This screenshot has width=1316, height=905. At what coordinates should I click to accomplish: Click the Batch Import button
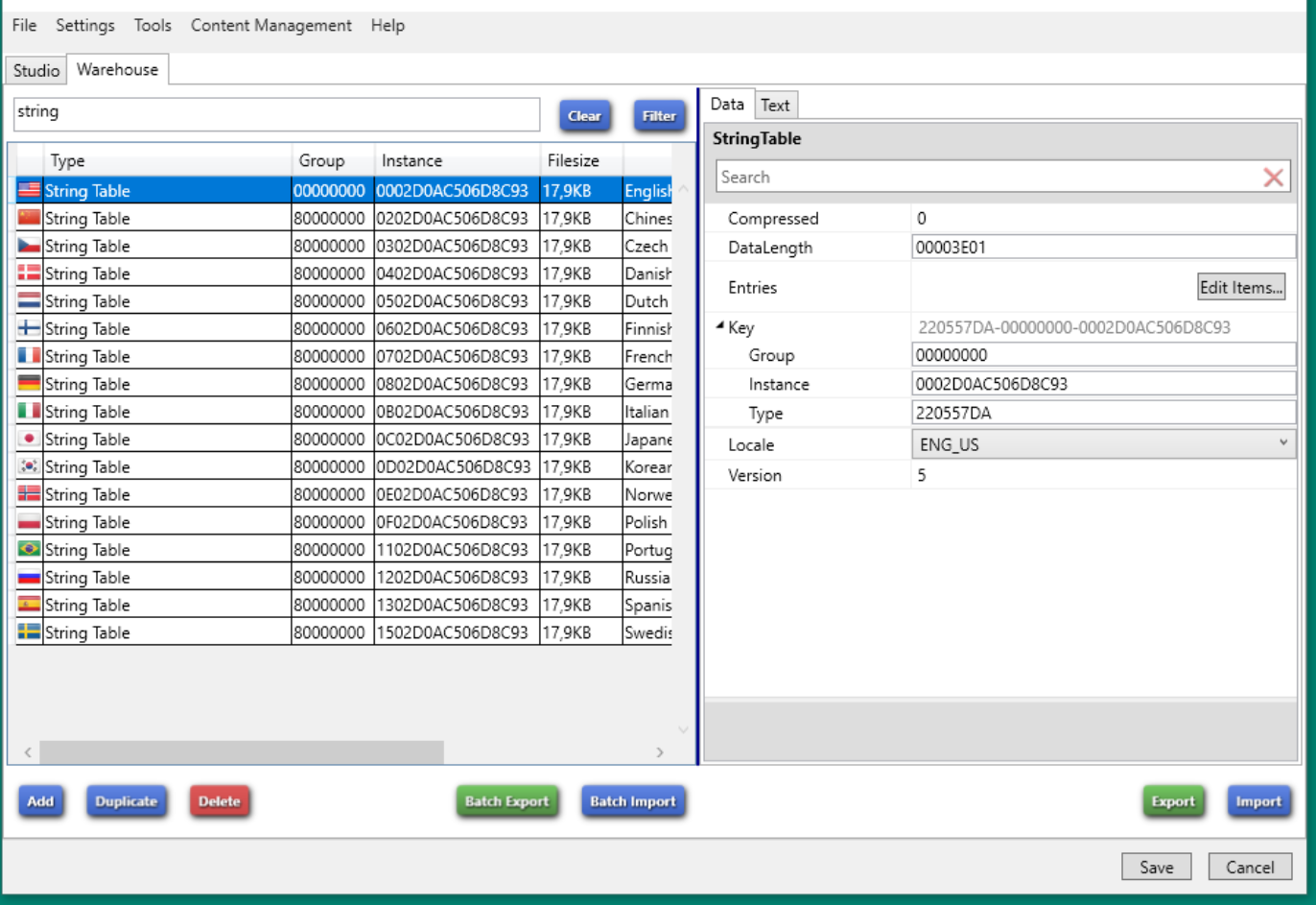point(633,801)
